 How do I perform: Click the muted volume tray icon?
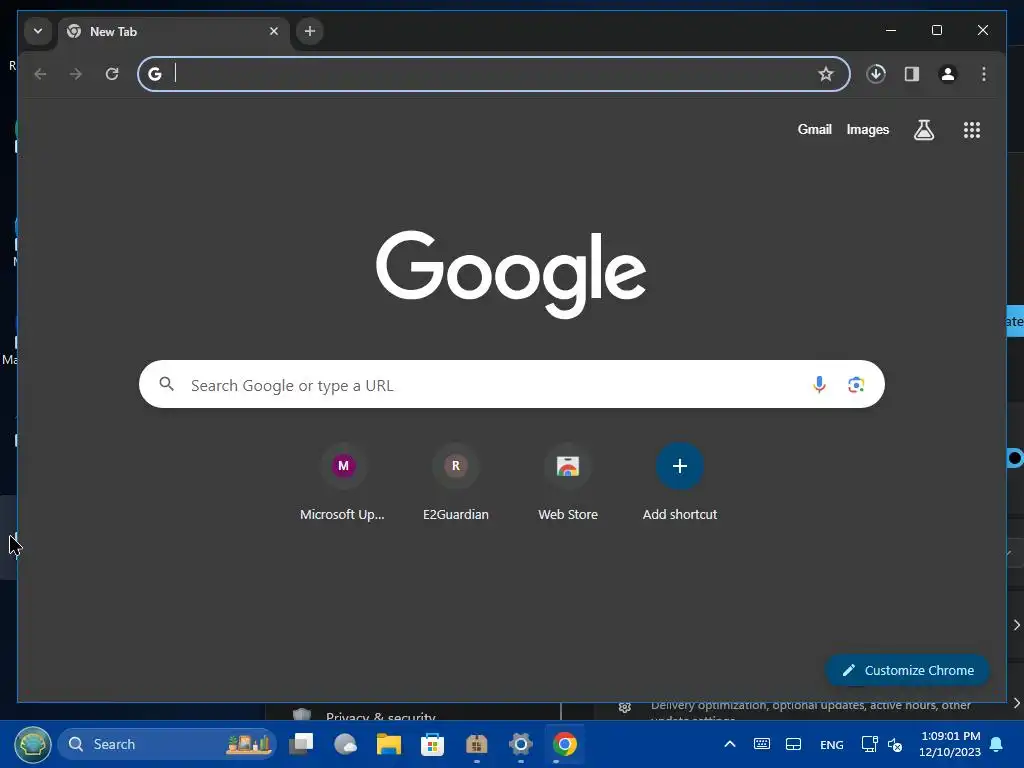click(x=895, y=744)
